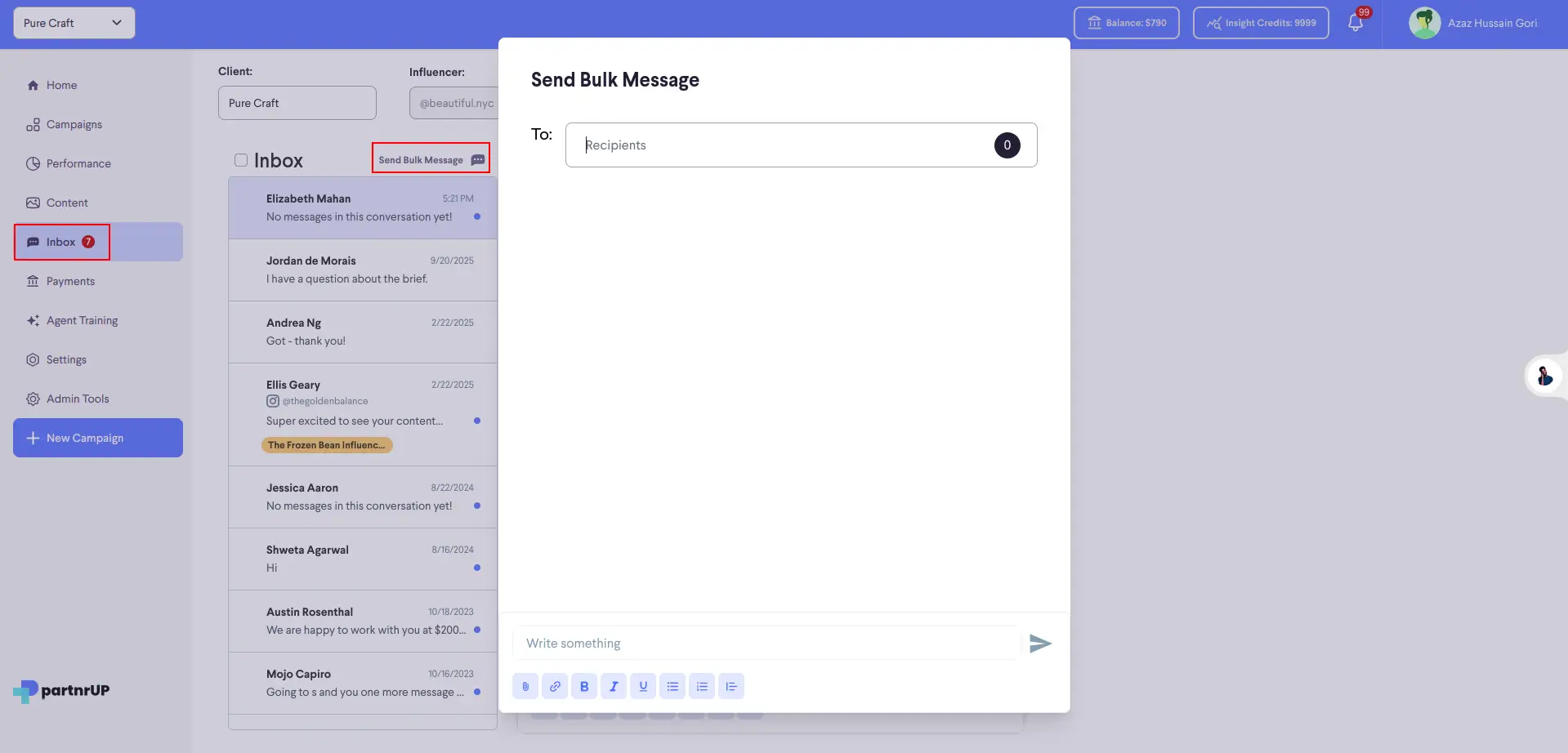1568x753 pixels.
Task: Open the floating assistant widget at the right edge
Action: [1544, 376]
